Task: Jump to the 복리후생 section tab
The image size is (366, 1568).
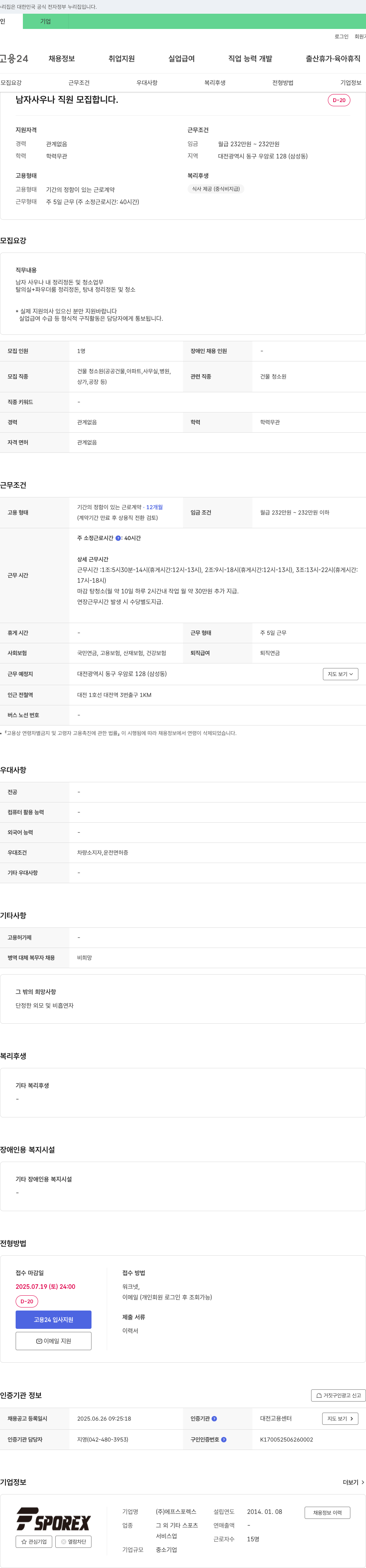Action: (x=215, y=83)
